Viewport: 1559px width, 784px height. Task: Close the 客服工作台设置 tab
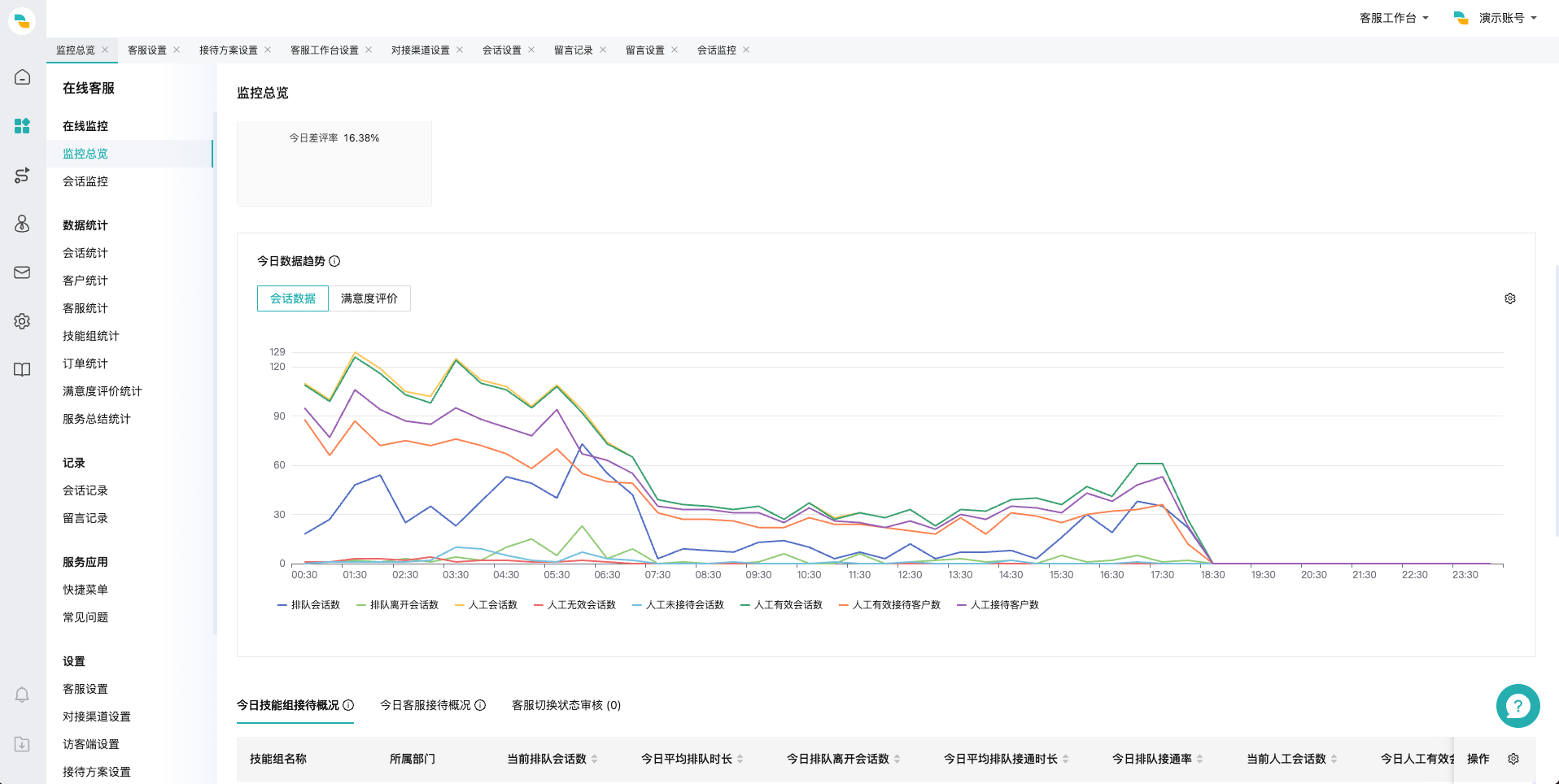[369, 50]
